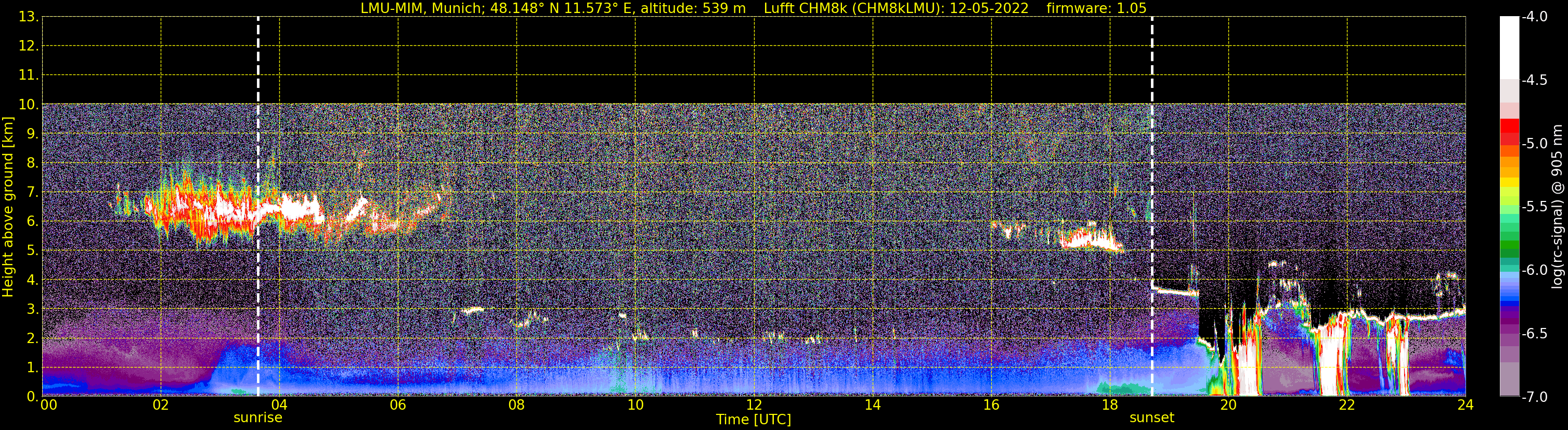Click the 20 tick on the time axis
Viewport: 1568px width, 430px height.
pyautogui.click(x=1228, y=405)
